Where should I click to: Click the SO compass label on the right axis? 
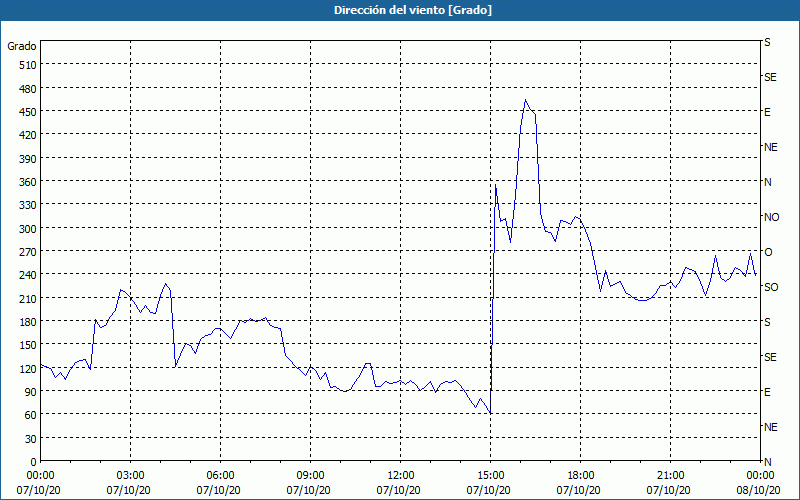coord(771,287)
